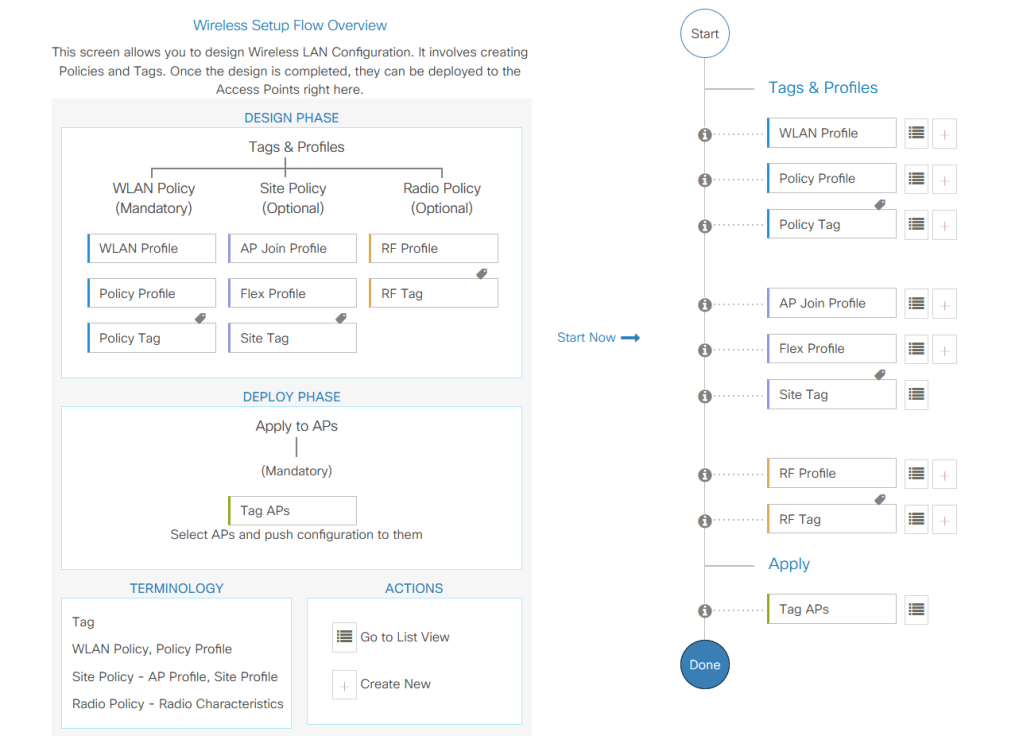Open list view for Policy Tag
1023x736 pixels.
click(x=916, y=225)
